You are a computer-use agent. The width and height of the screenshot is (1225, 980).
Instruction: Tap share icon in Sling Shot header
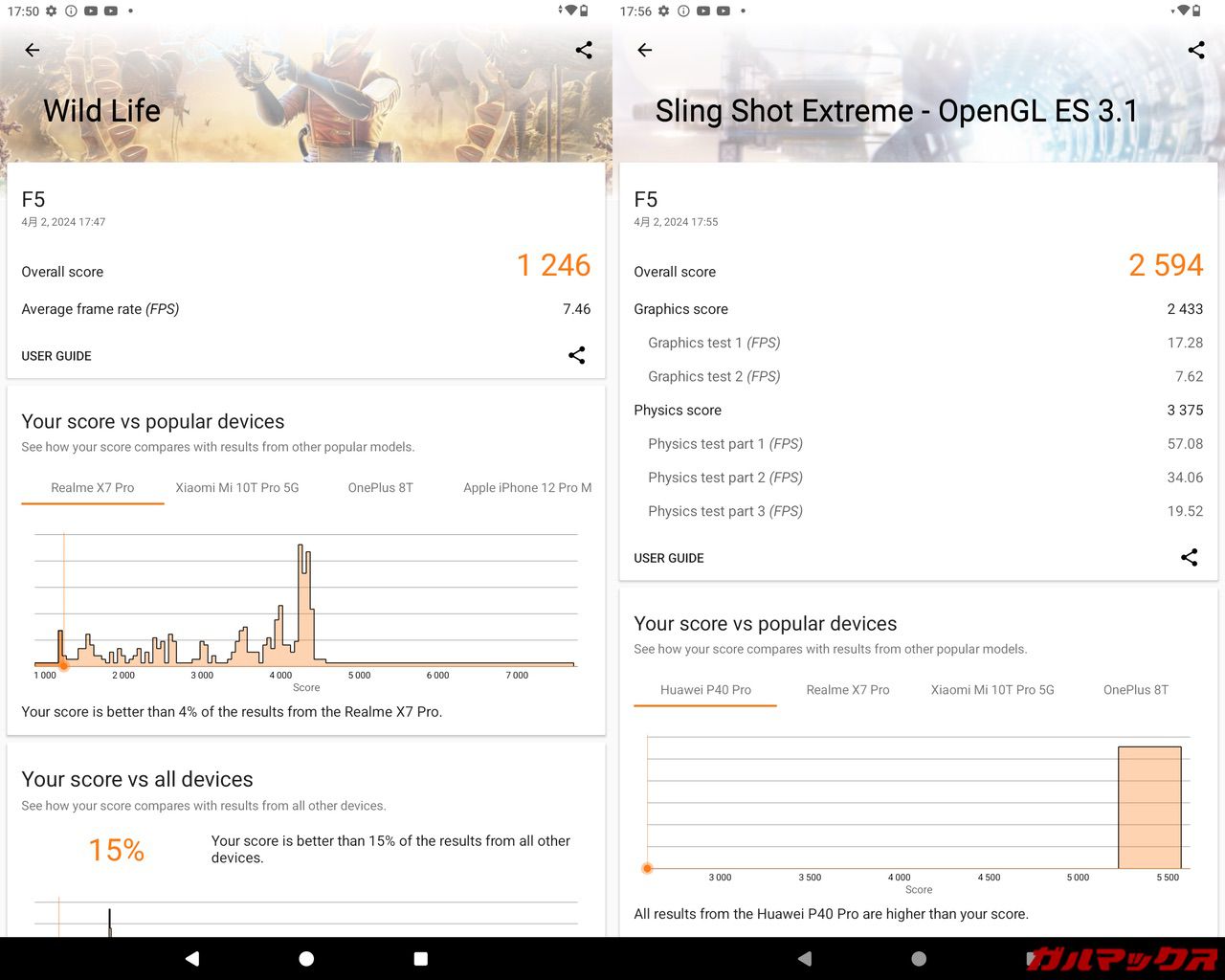pyautogui.click(x=1196, y=50)
